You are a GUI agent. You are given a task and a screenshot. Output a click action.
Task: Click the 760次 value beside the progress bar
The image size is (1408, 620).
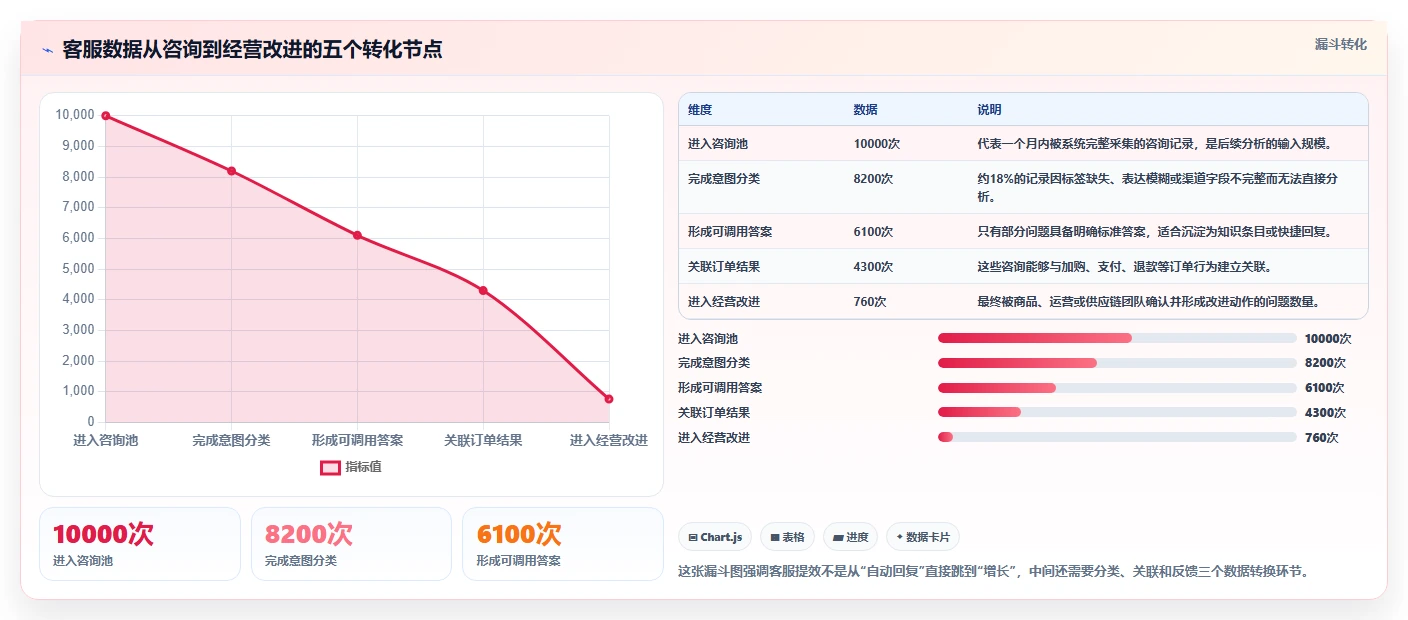1322,438
